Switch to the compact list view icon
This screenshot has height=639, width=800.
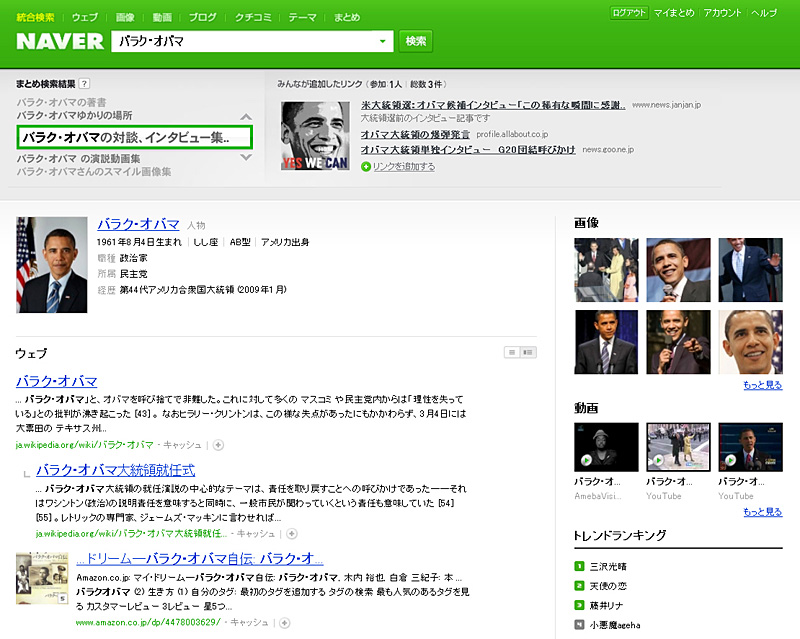pyautogui.click(x=512, y=352)
